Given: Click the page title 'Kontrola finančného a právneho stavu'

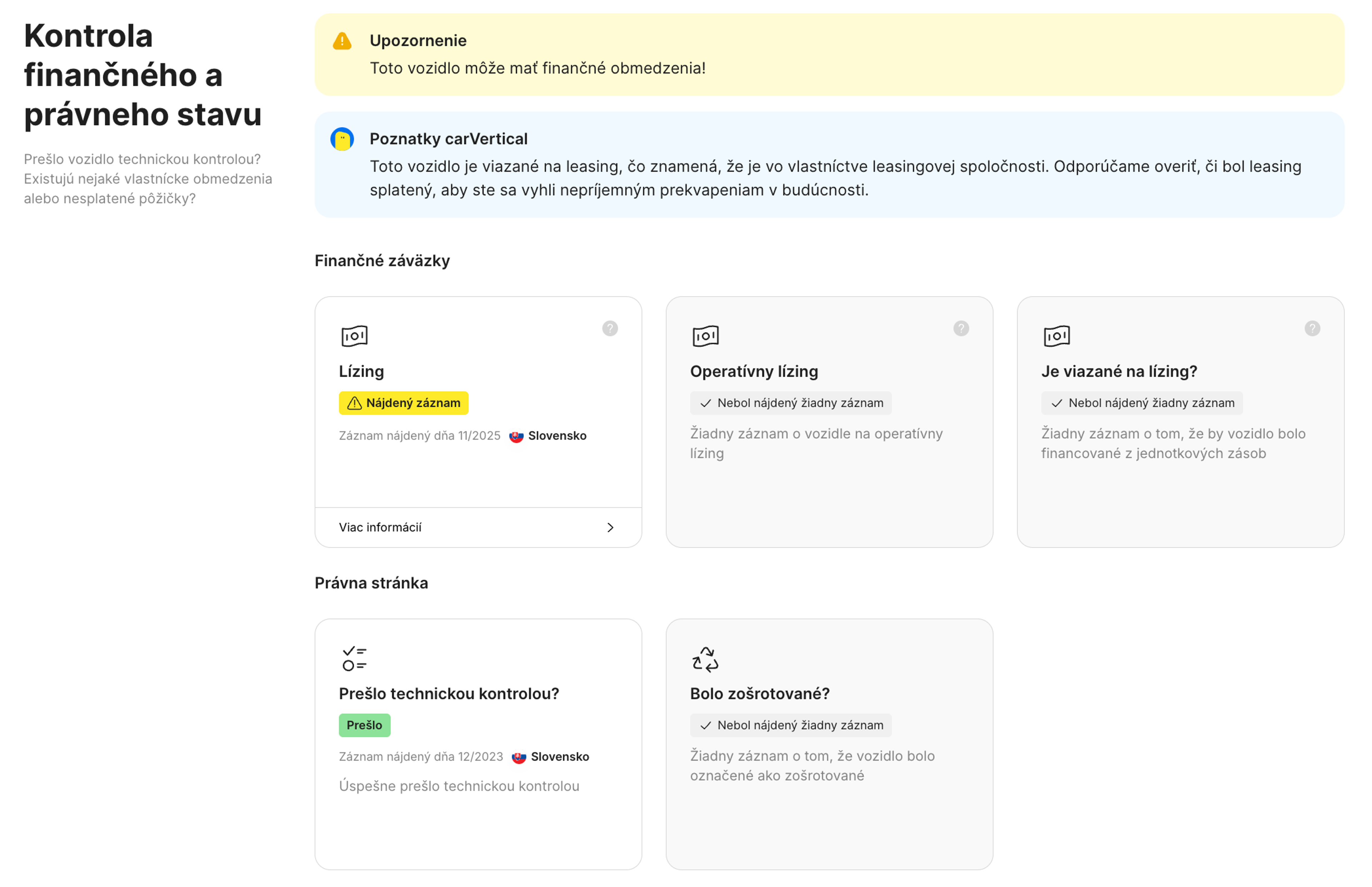Looking at the screenshot, I should (x=143, y=75).
